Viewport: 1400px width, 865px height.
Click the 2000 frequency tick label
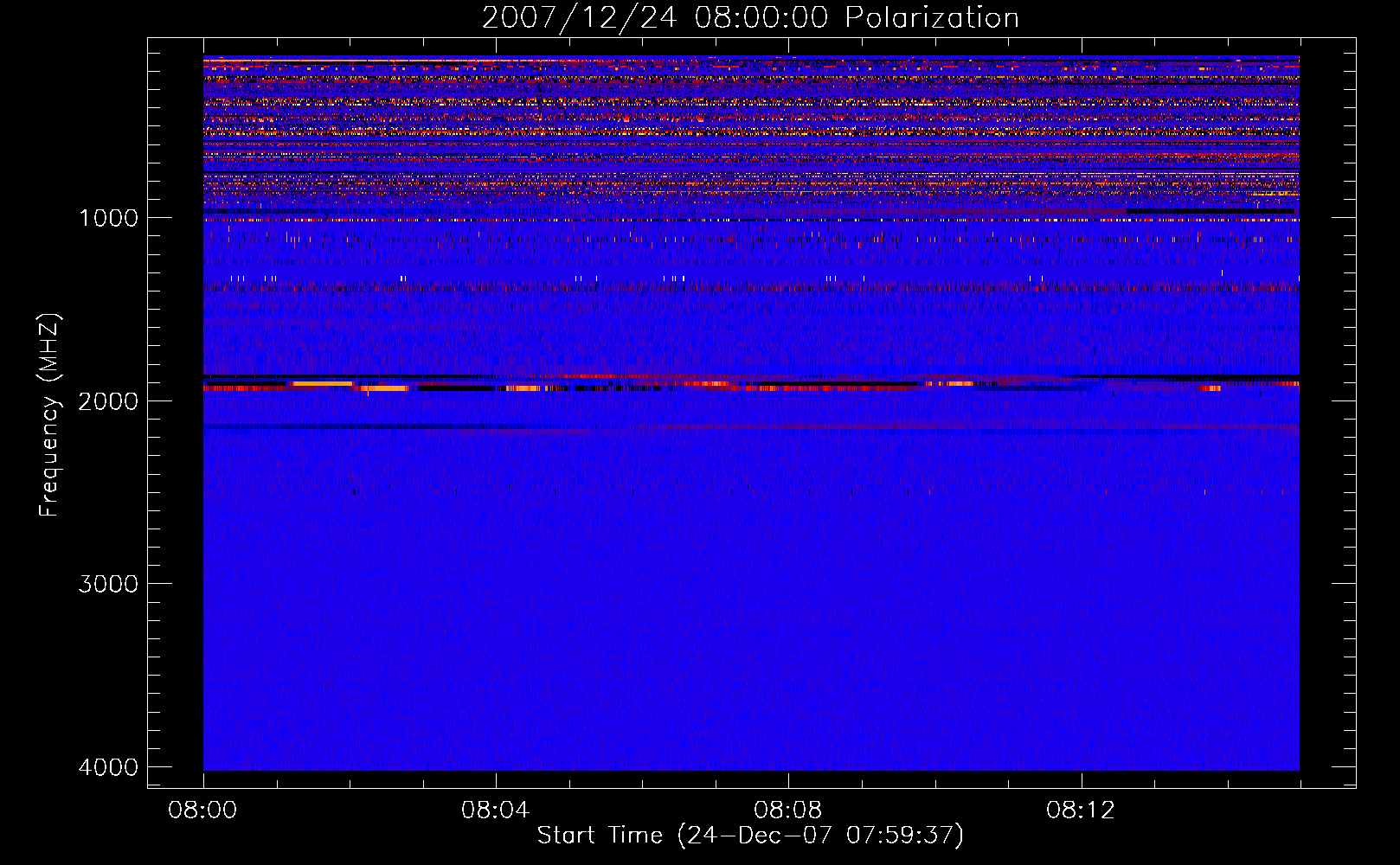click(x=109, y=400)
